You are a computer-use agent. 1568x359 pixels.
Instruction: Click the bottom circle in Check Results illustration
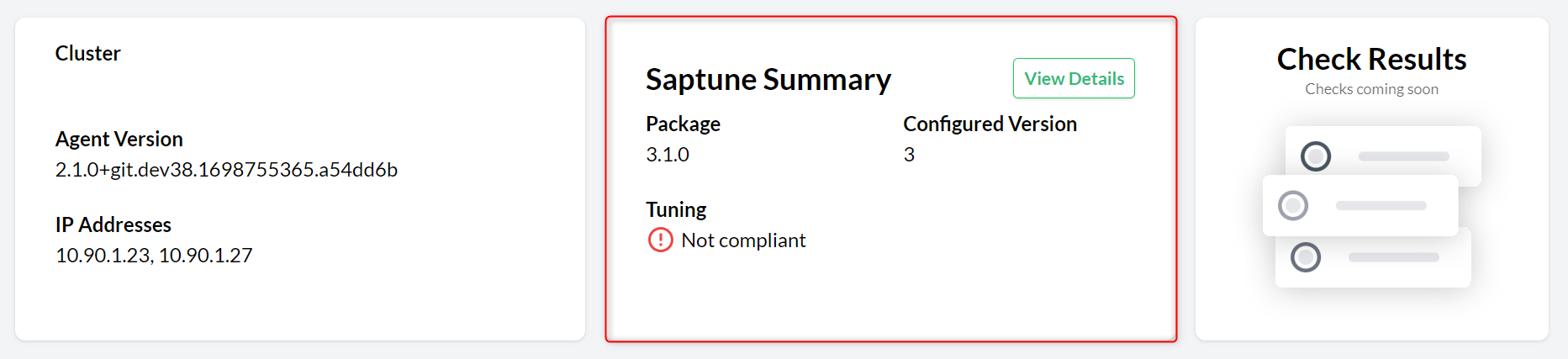1306,257
